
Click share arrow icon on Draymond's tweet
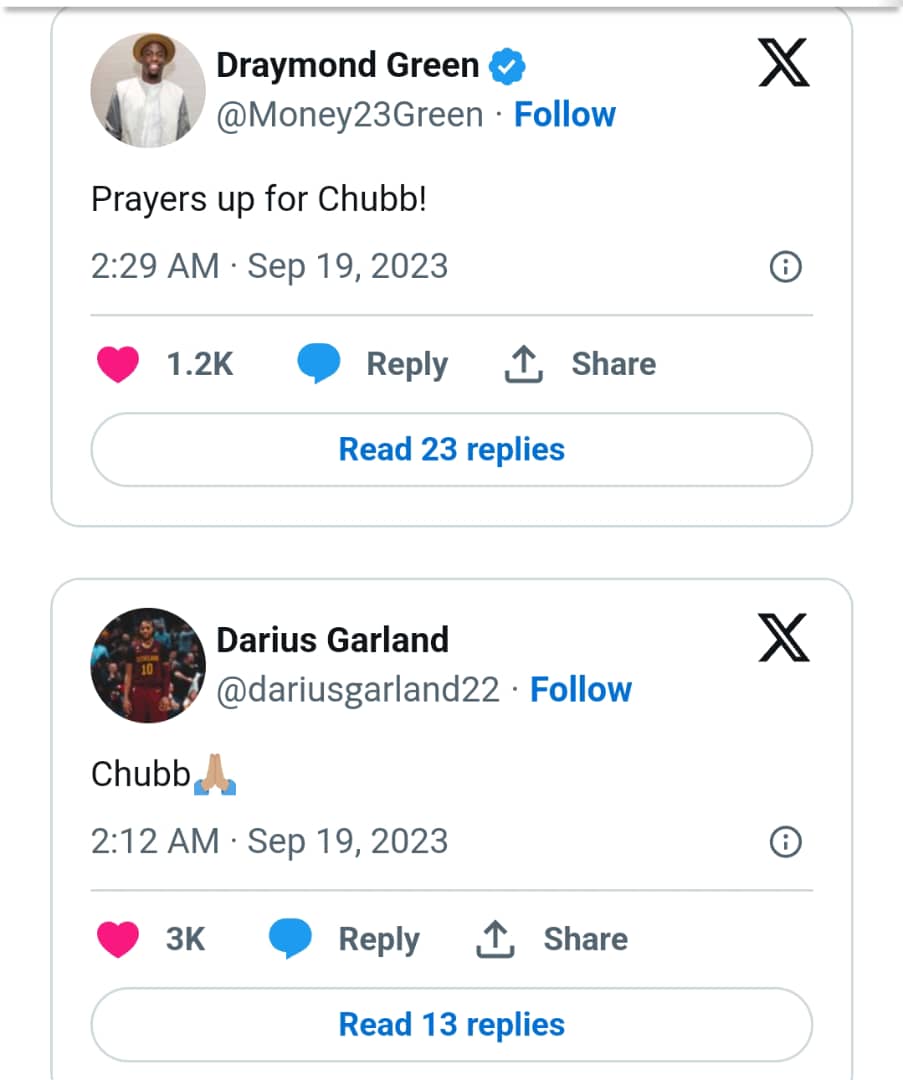[x=523, y=365]
